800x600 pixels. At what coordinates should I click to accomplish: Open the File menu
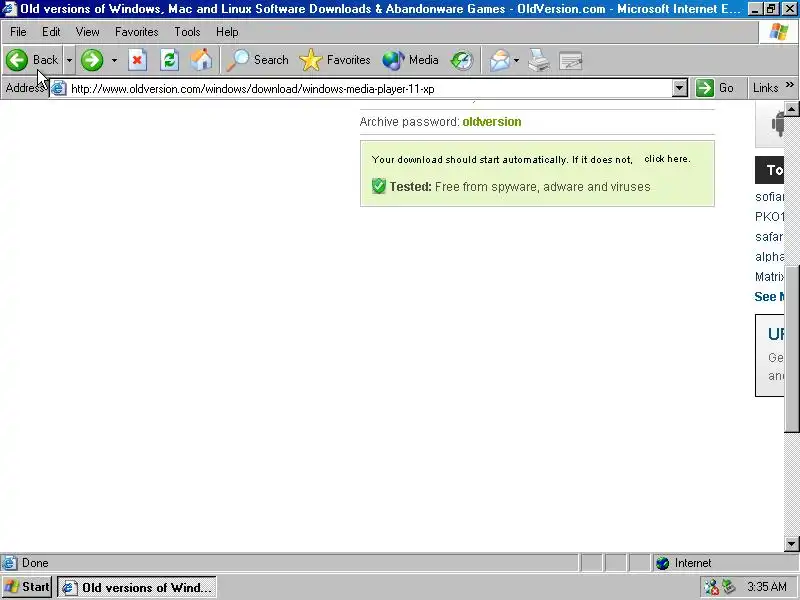point(18,32)
